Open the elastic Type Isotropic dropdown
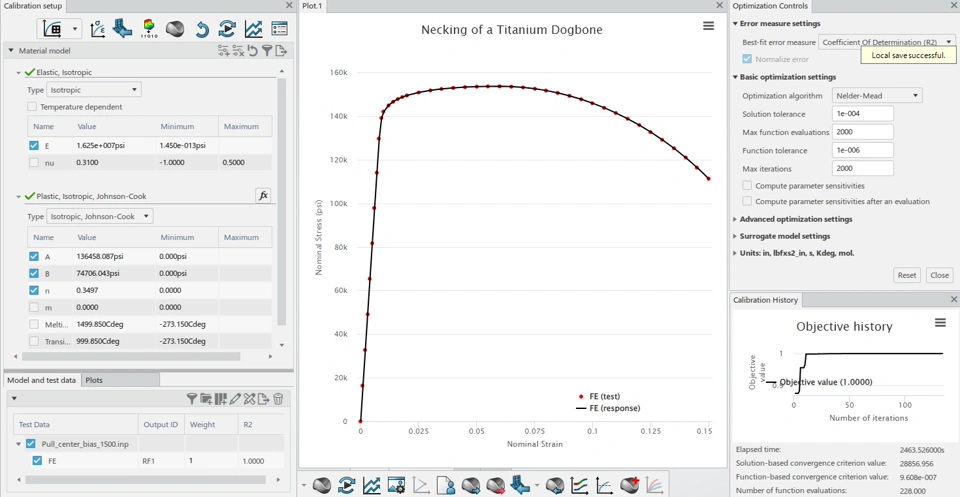960x497 pixels. [94, 89]
